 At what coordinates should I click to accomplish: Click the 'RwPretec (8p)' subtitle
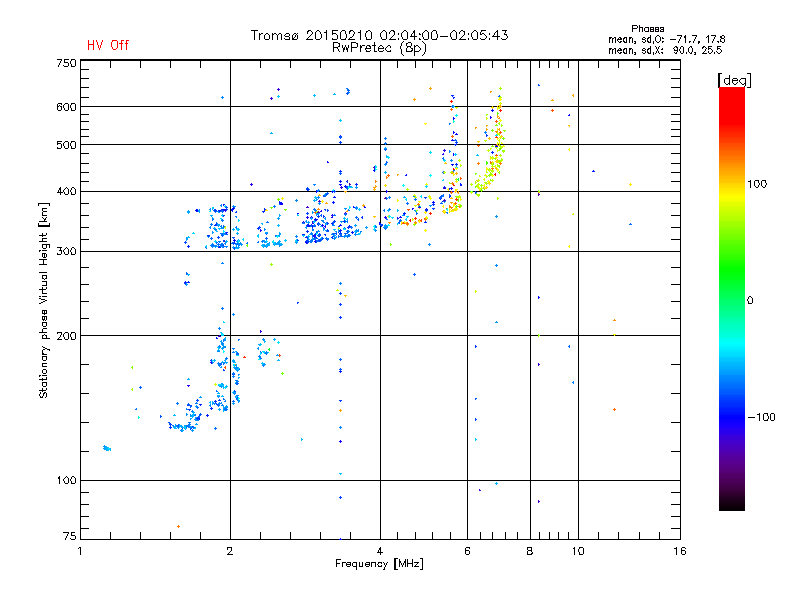click(x=379, y=48)
